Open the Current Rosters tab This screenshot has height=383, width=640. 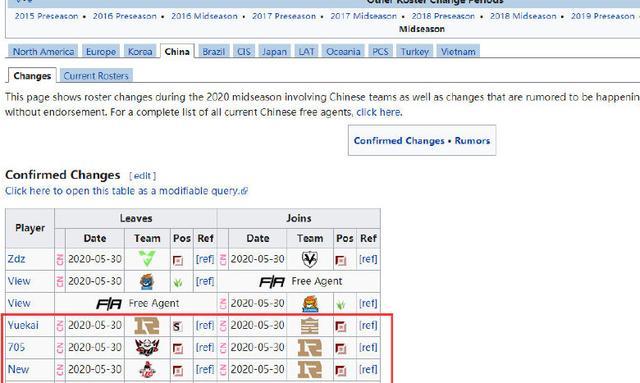click(x=96, y=76)
